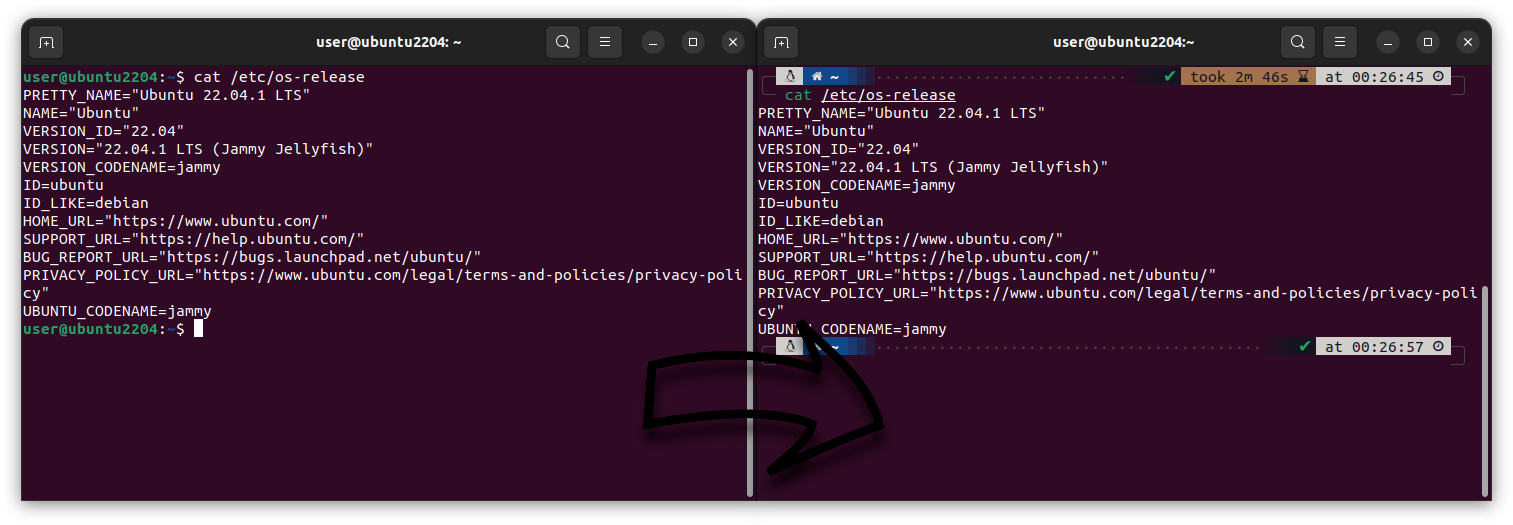Minimize the left terminal window
Viewport: 1513px width, 525px height.
(x=653, y=42)
